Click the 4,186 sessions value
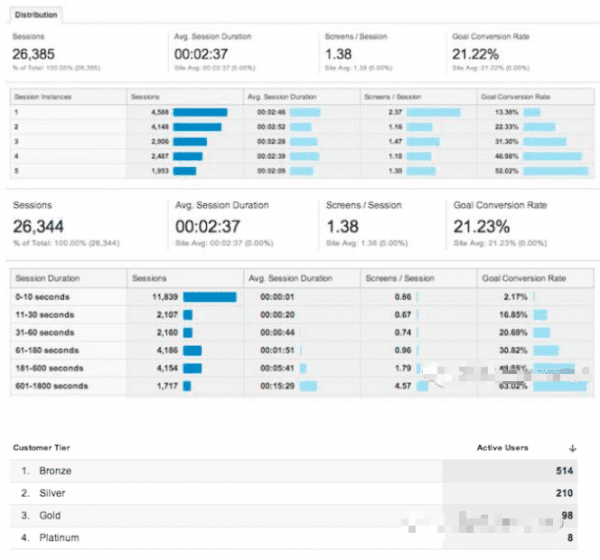The height and width of the screenshot is (560, 600). 167,350
